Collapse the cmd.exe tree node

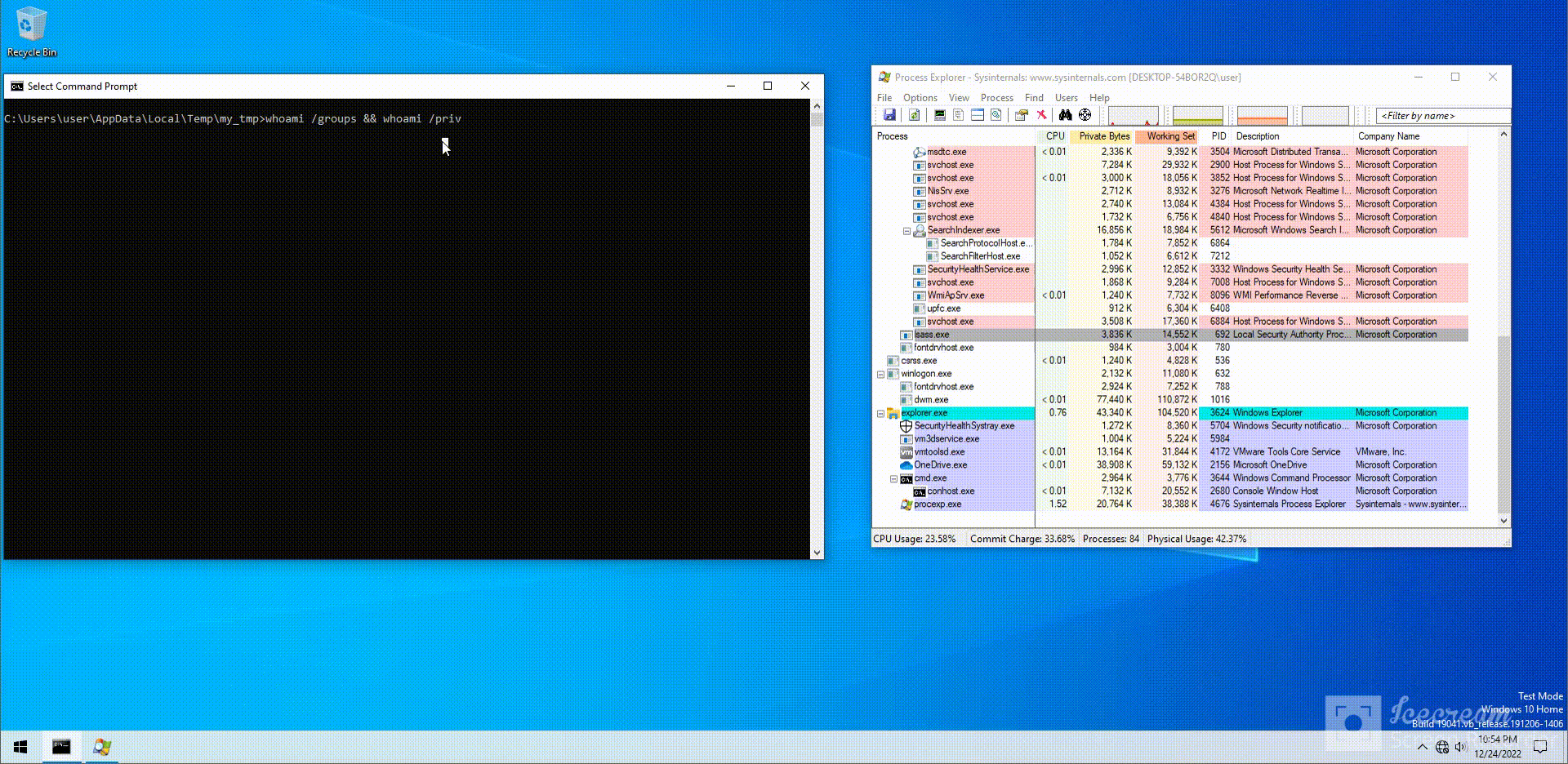[893, 479]
